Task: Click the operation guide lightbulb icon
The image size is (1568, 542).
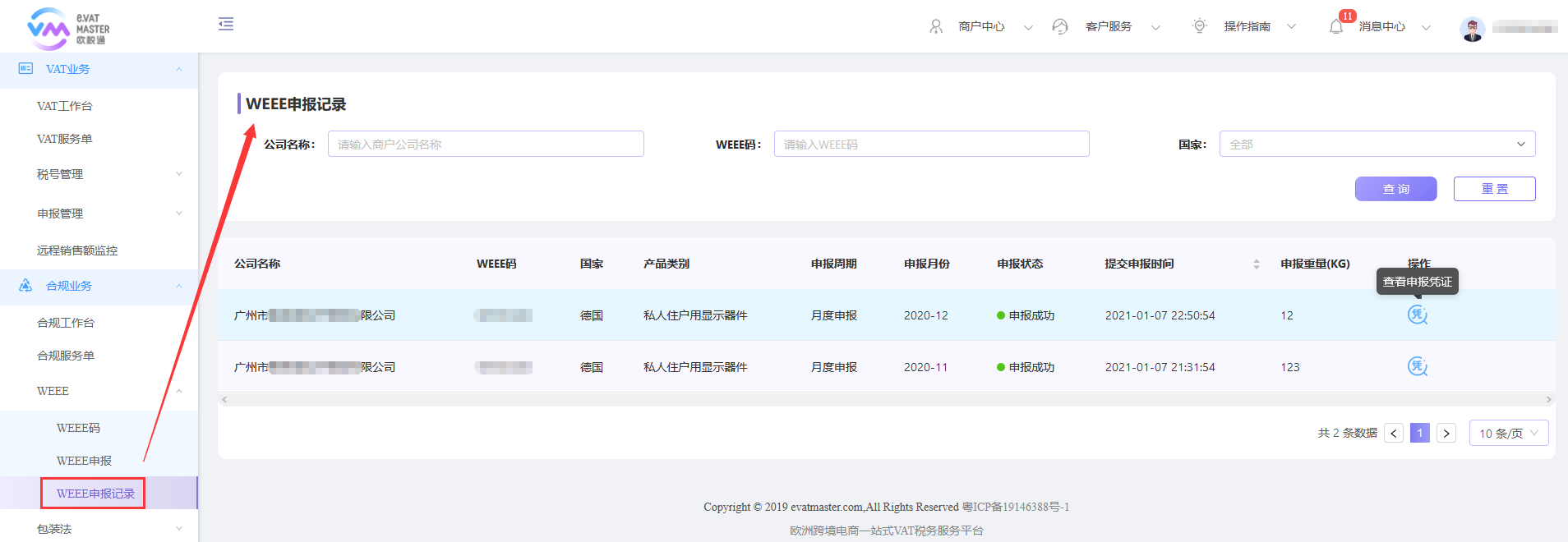Action: 1200,26
